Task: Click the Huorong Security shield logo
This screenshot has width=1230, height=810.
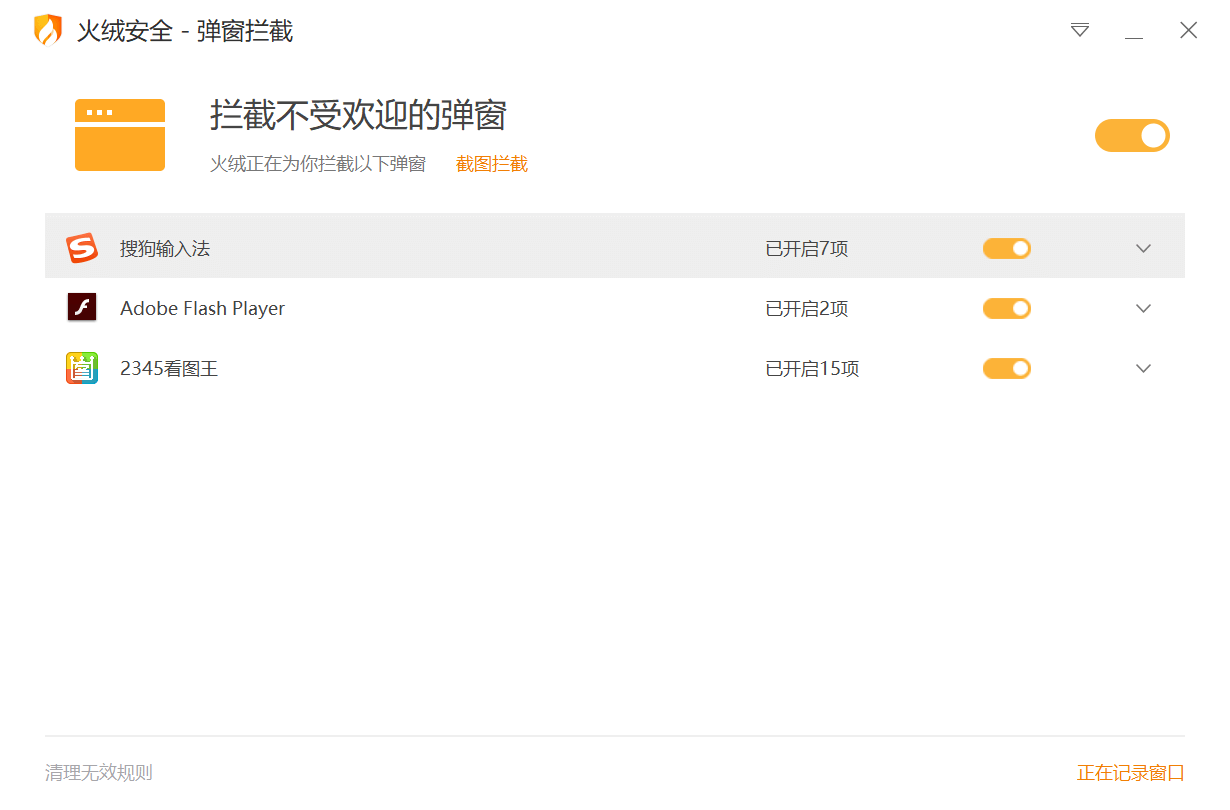Action: click(47, 30)
